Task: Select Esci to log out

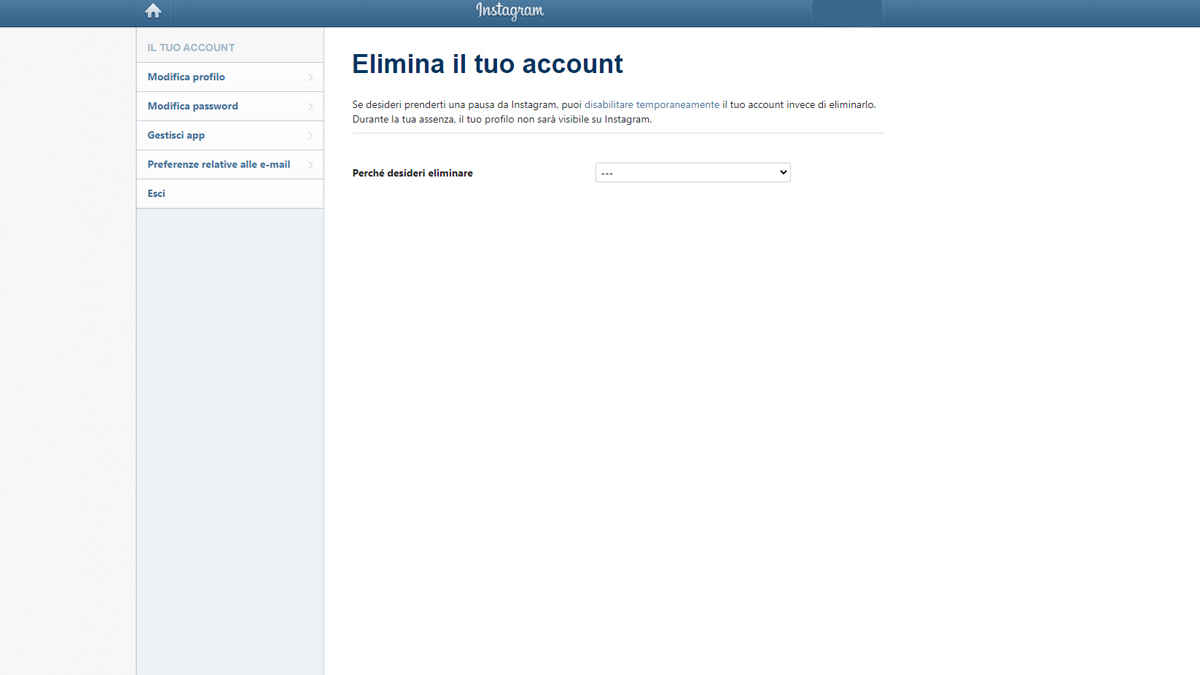Action: [x=230, y=193]
